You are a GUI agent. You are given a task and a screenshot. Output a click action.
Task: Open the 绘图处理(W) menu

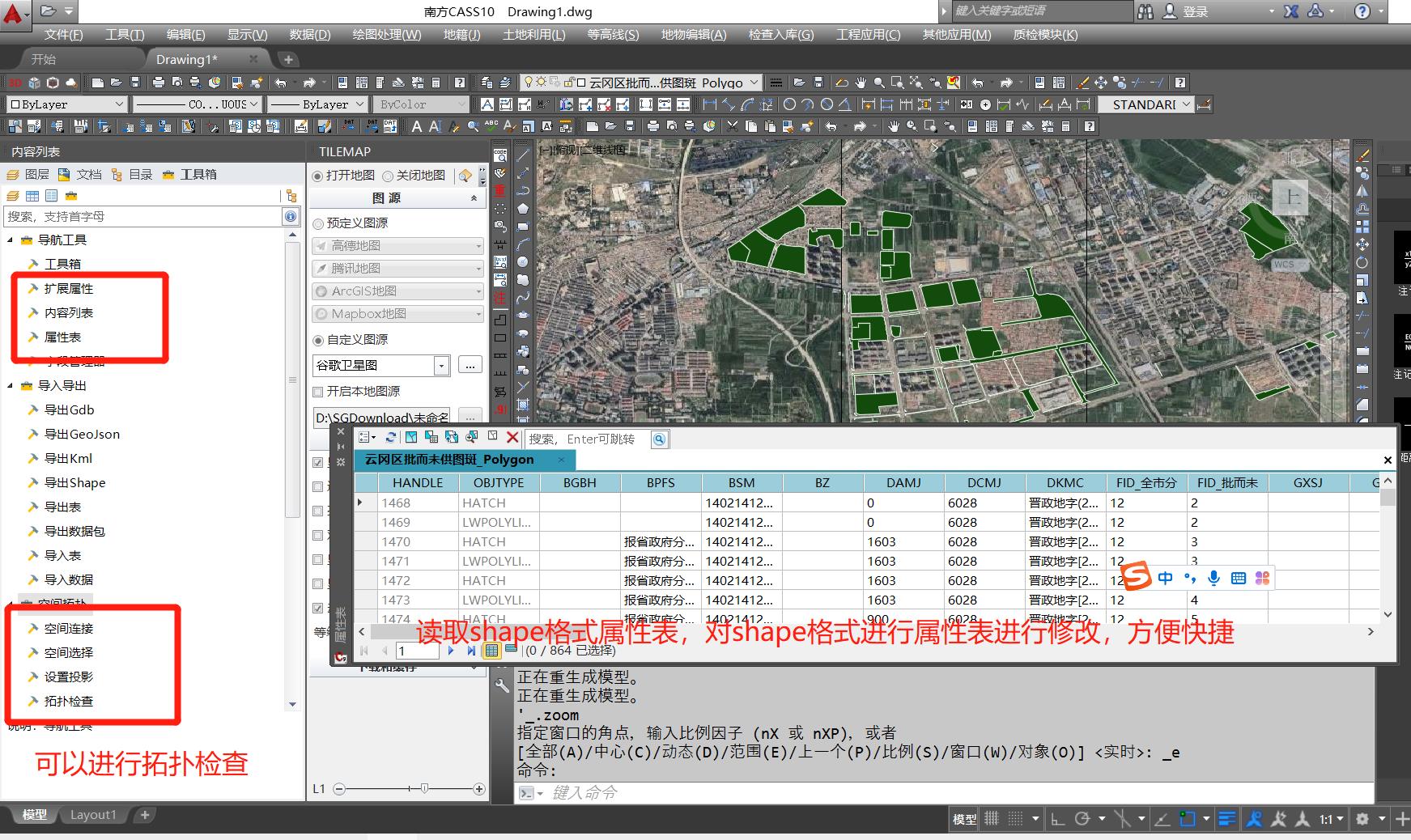click(387, 34)
